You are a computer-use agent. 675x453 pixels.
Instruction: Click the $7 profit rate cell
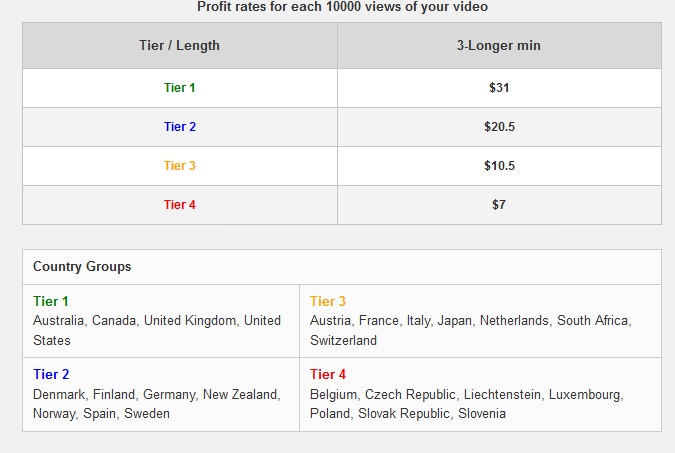(x=499, y=205)
